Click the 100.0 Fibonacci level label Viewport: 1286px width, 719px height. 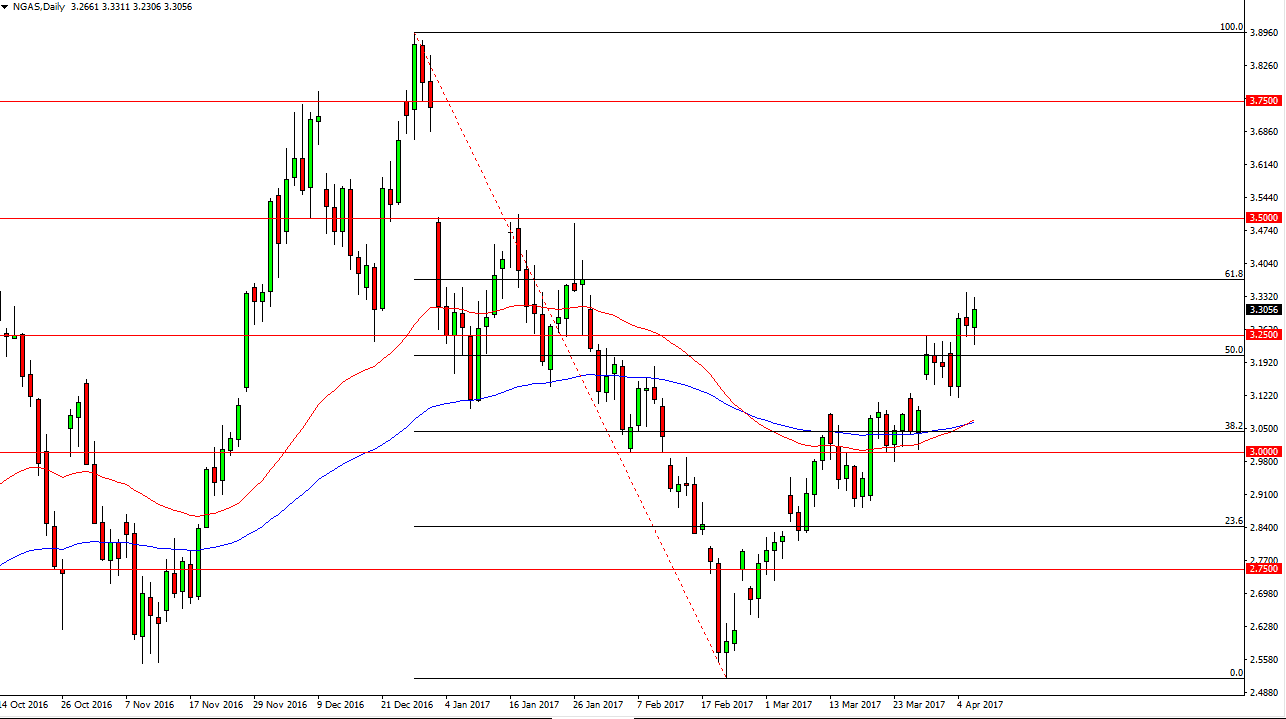coord(1231,27)
